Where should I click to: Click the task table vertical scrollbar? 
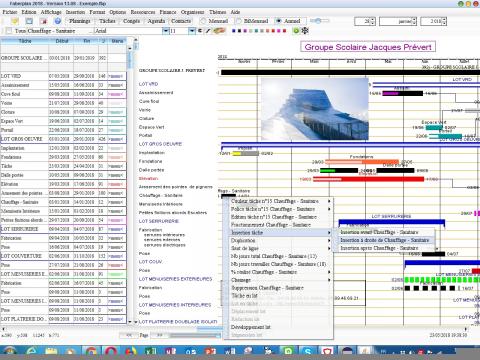point(130,185)
